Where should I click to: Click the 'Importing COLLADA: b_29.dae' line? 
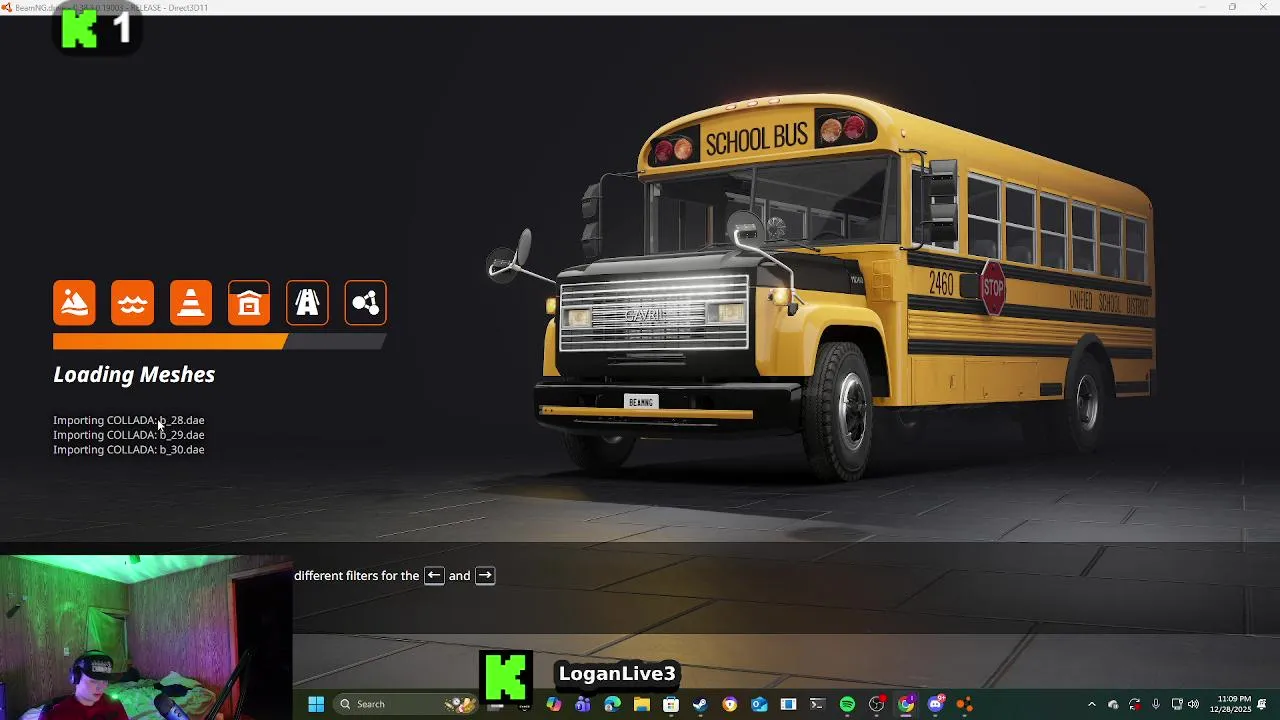point(129,435)
